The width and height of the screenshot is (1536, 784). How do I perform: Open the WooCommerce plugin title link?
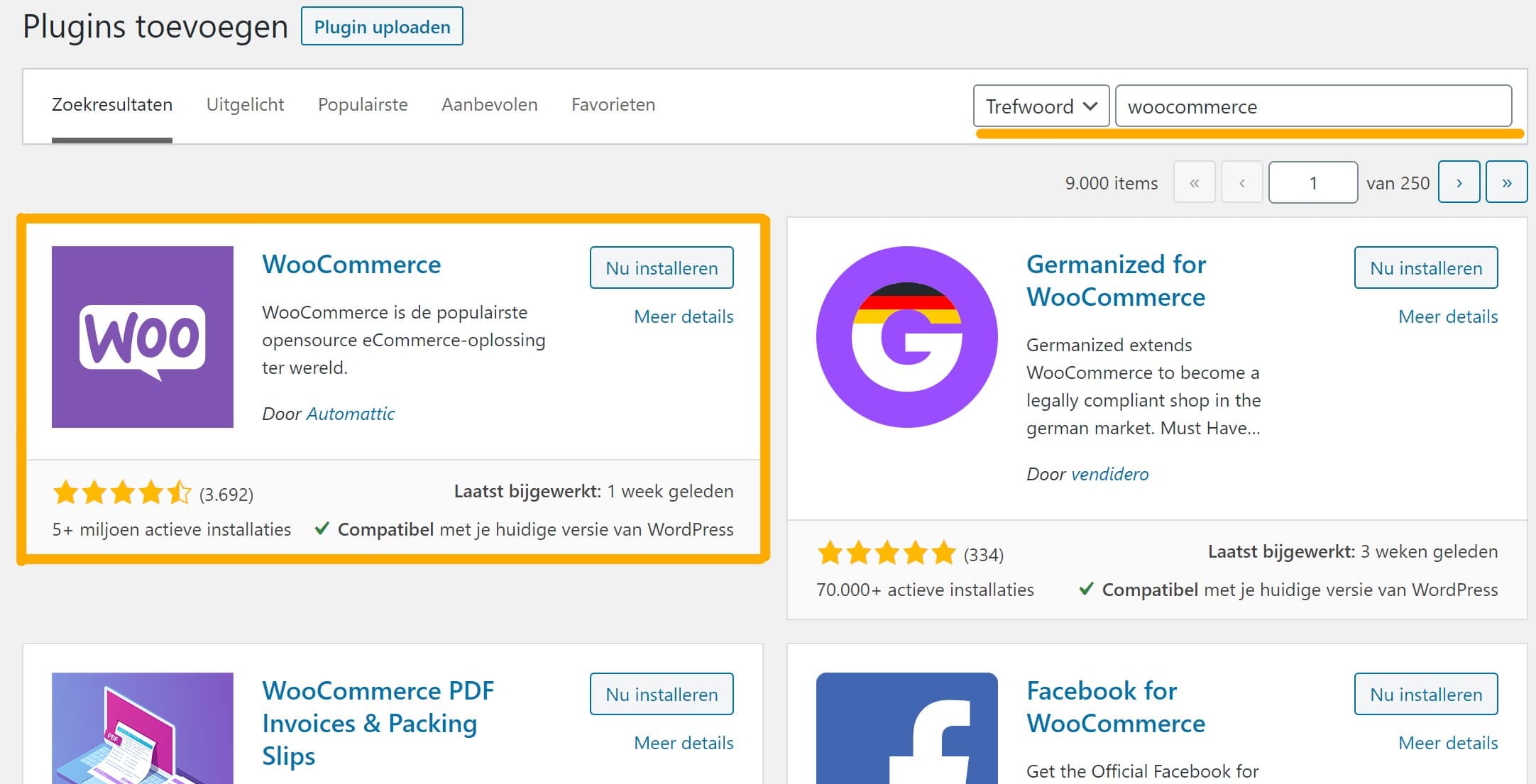[x=351, y=264]
